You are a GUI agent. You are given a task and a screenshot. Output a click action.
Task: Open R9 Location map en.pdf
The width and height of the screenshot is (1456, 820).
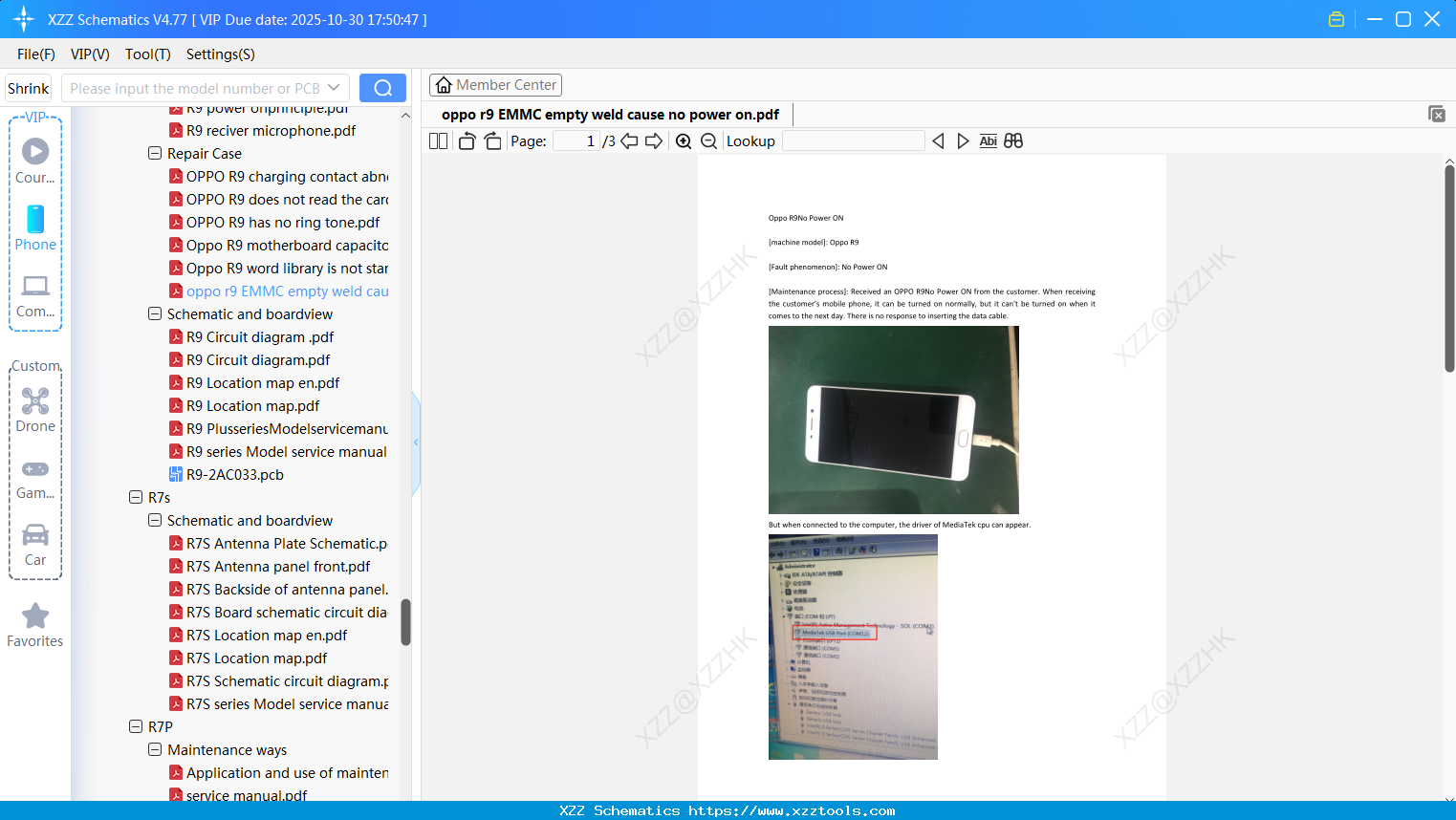[x=263, y=382]
